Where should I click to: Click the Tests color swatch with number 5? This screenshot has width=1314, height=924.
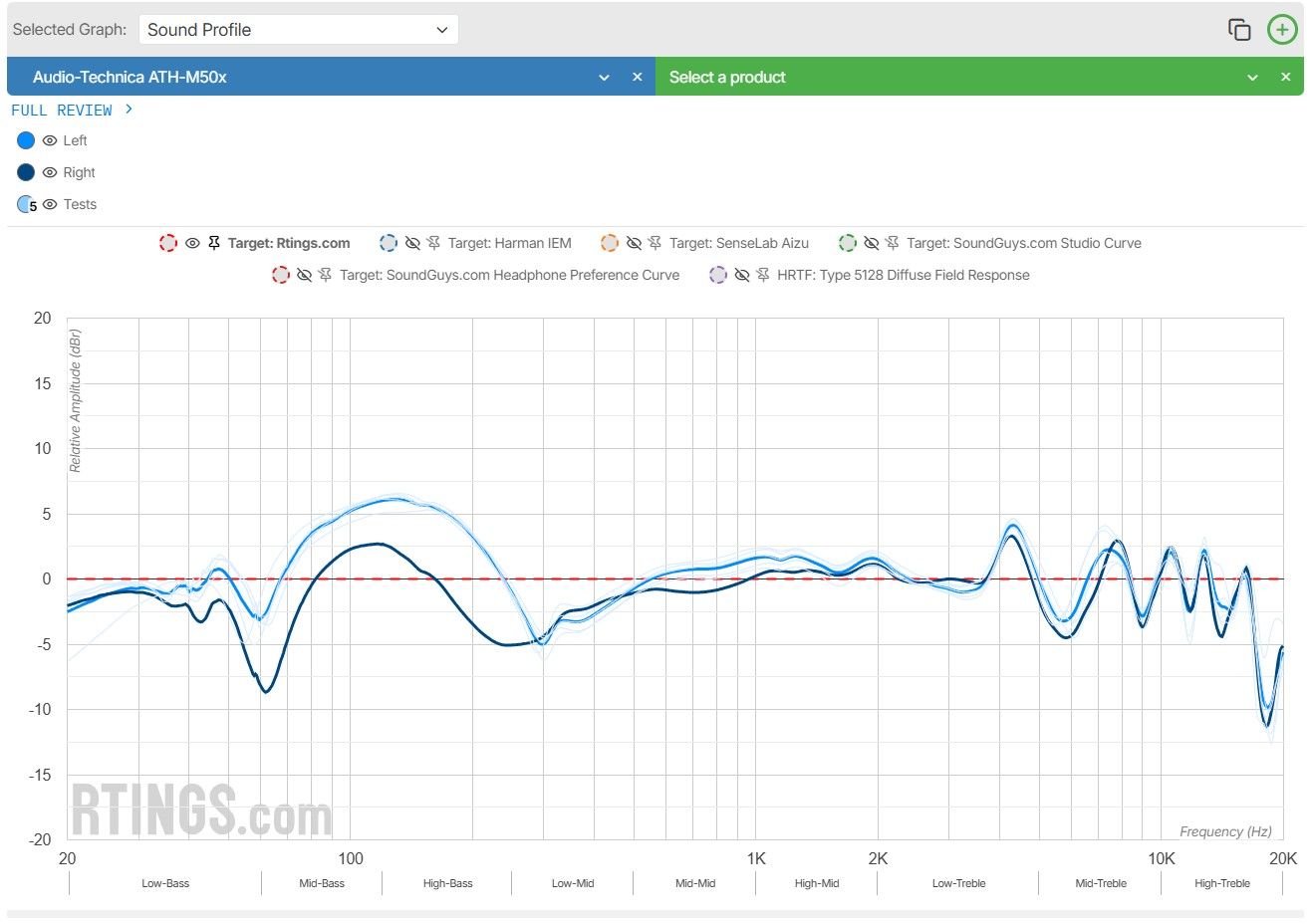[27, 204]
